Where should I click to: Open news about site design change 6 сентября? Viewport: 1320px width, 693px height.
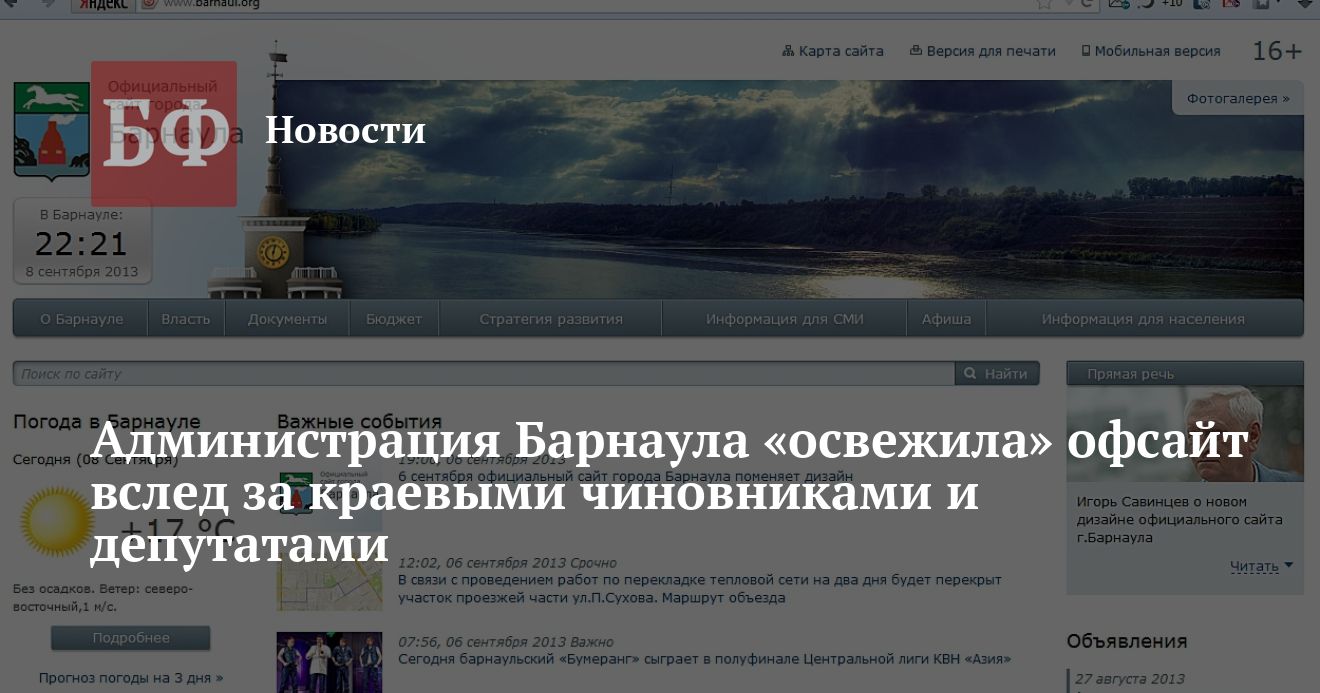626,477
